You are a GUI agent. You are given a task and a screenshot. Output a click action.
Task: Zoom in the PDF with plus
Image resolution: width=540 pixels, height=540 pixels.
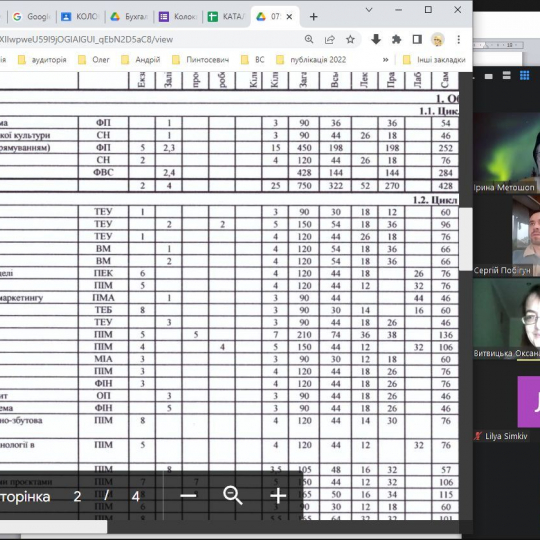278,496
